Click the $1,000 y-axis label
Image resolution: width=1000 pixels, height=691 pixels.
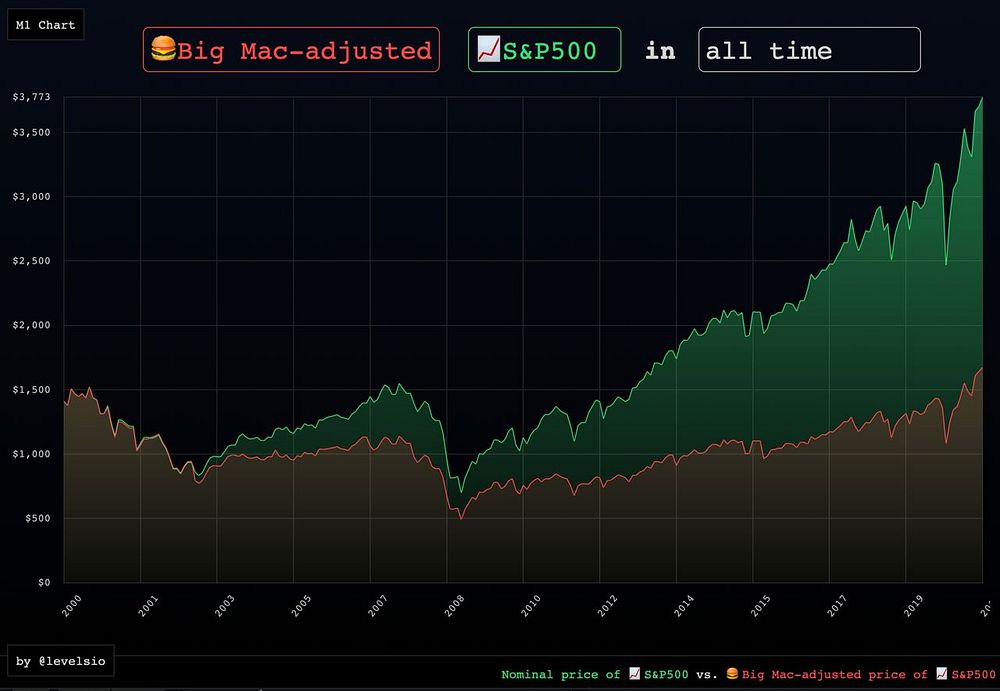pyautogui.click(x=31, y=454)
